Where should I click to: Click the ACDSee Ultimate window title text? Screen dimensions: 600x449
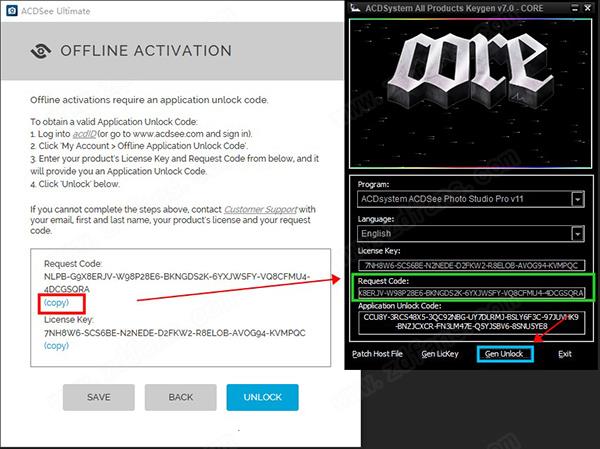(x=55, y=11)
